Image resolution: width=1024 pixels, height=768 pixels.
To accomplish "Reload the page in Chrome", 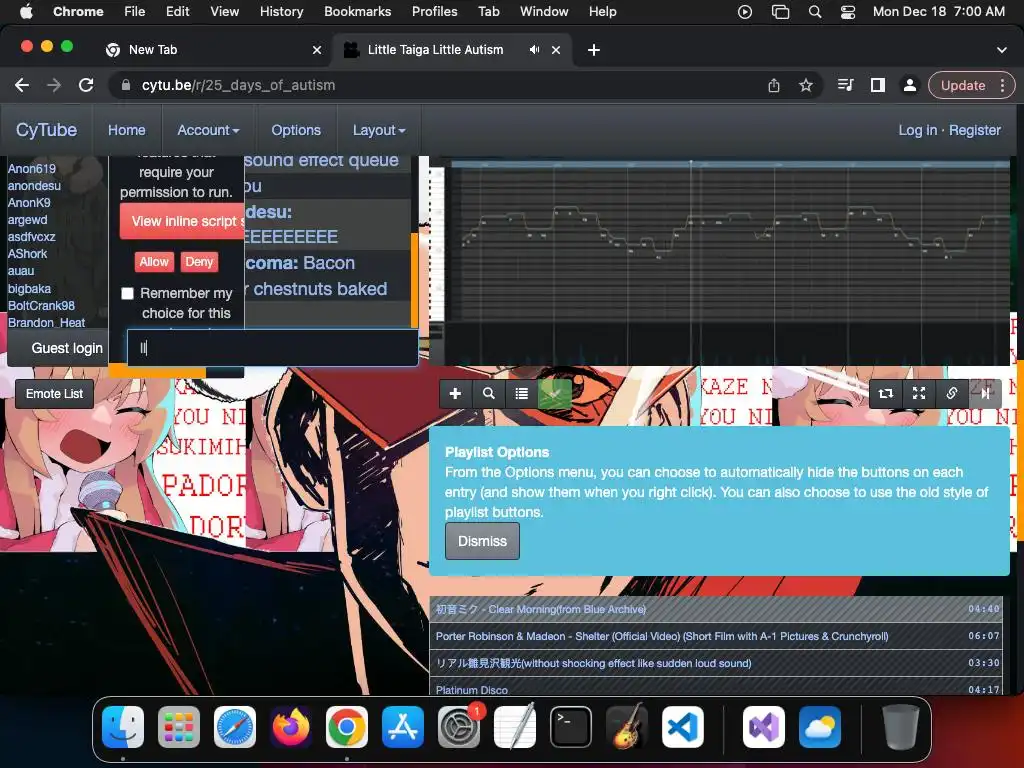I will [86, 85].
